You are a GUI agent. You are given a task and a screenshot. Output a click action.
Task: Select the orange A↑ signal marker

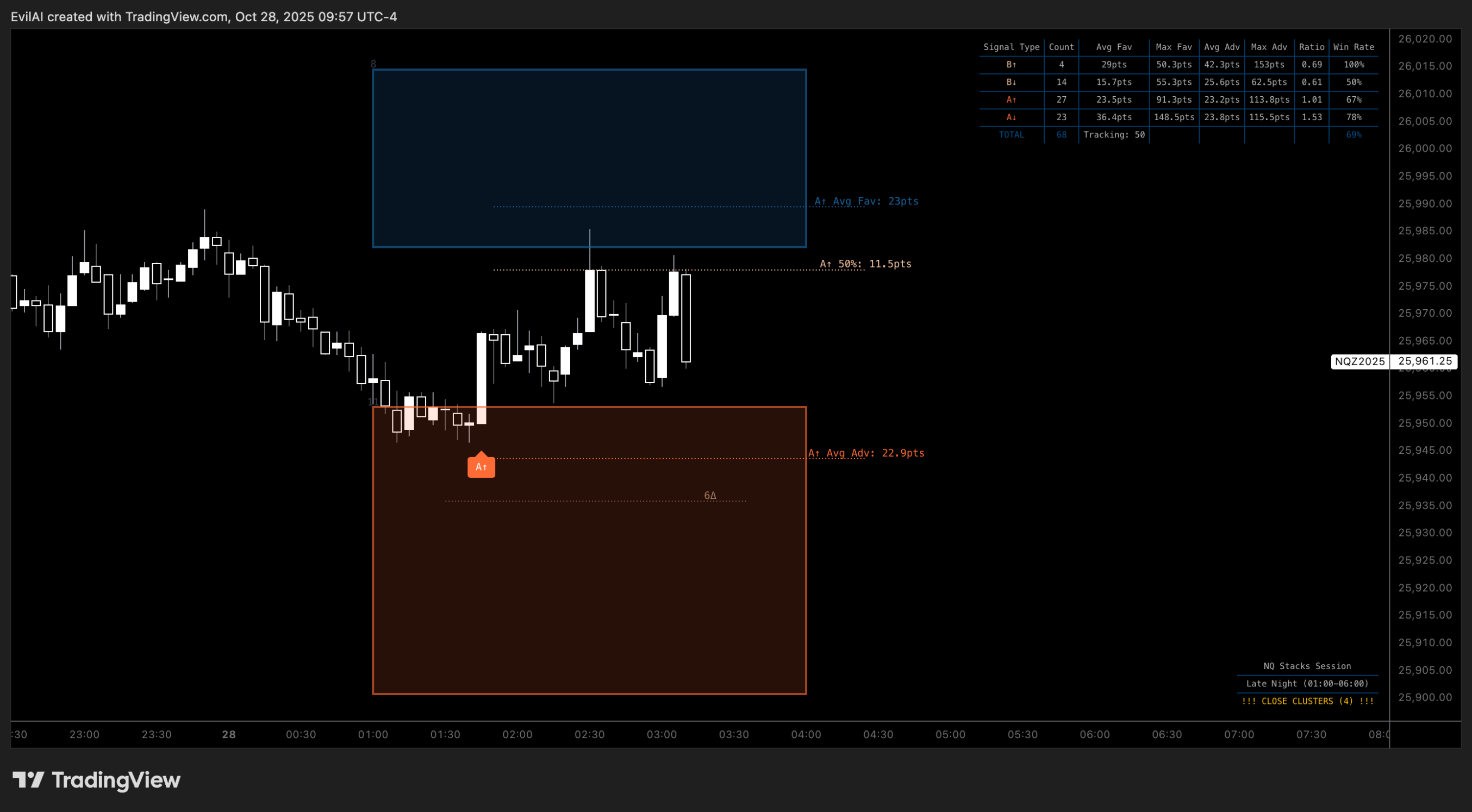[481, 466]
